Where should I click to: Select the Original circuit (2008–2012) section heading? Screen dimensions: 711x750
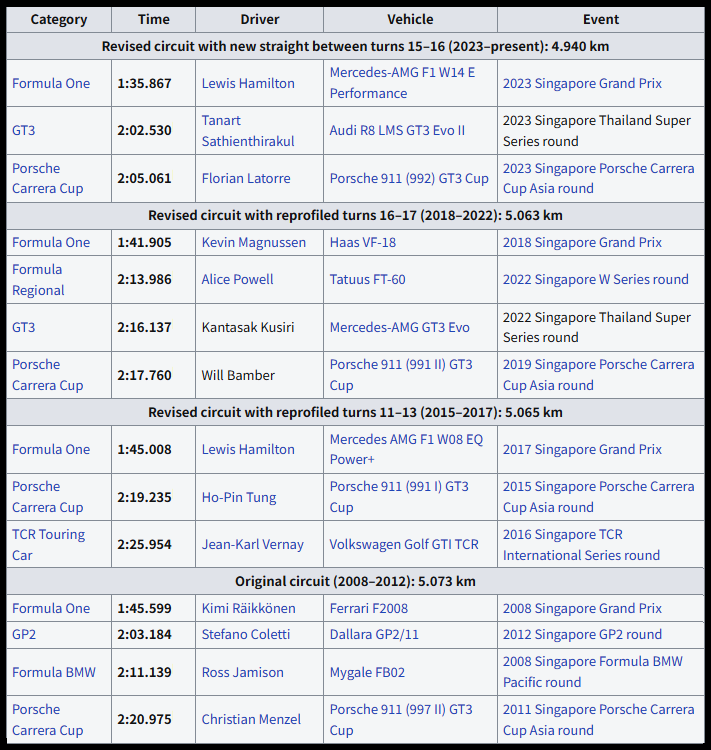(355, 581)
